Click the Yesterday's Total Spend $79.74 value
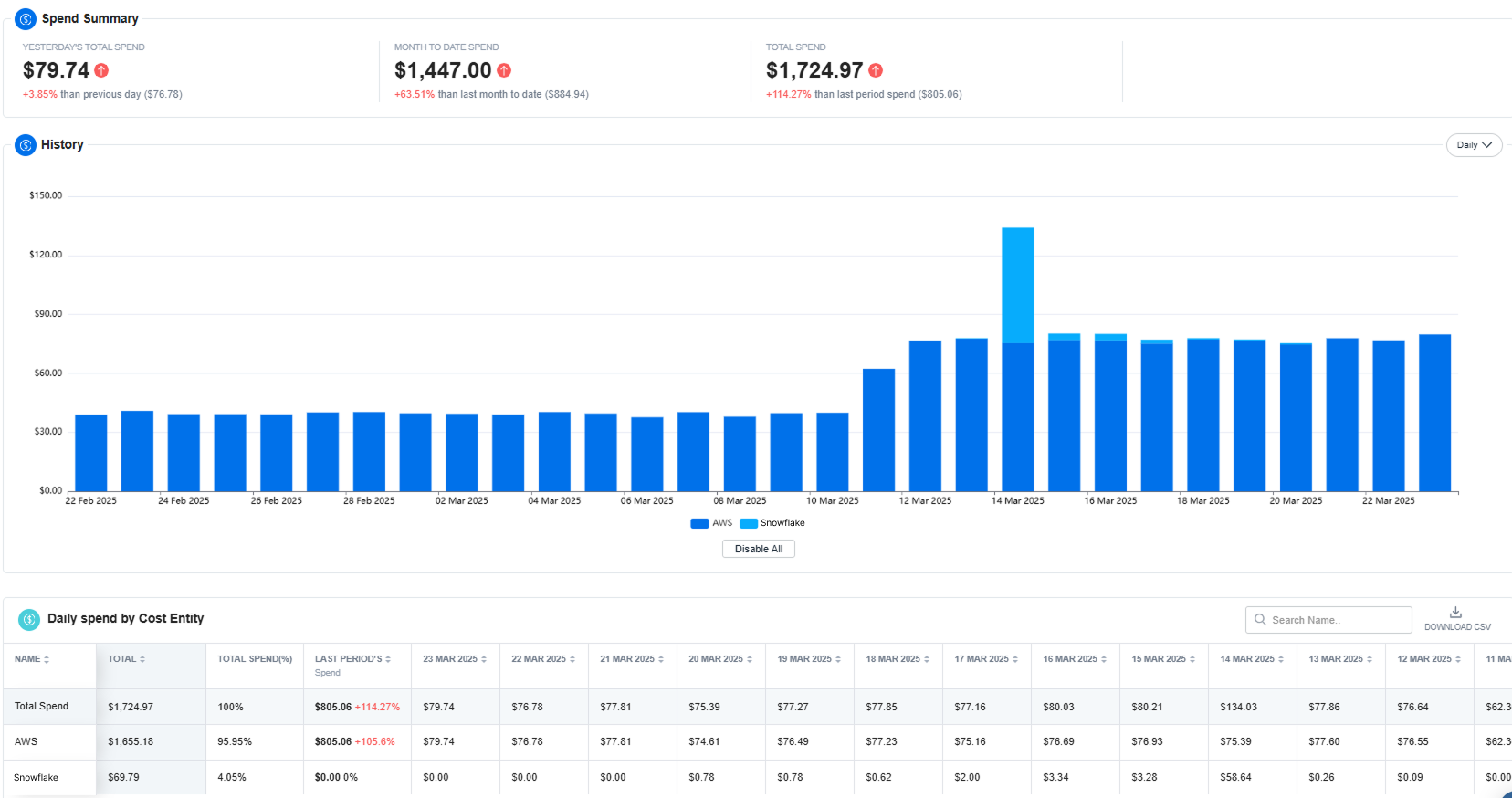Image resolution: width=1512 pixels, height=798 pixels. pyautogui.click(x=56, y=70)
